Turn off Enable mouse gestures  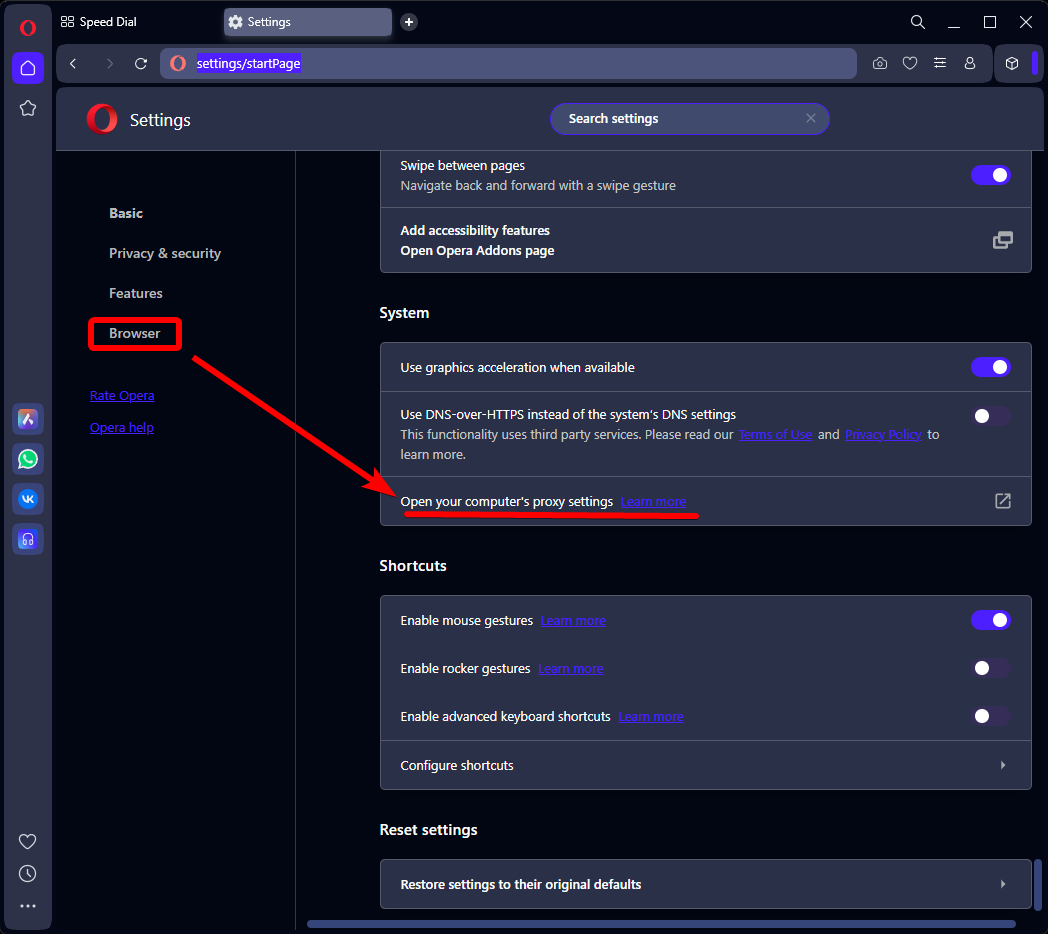(991, 620)
